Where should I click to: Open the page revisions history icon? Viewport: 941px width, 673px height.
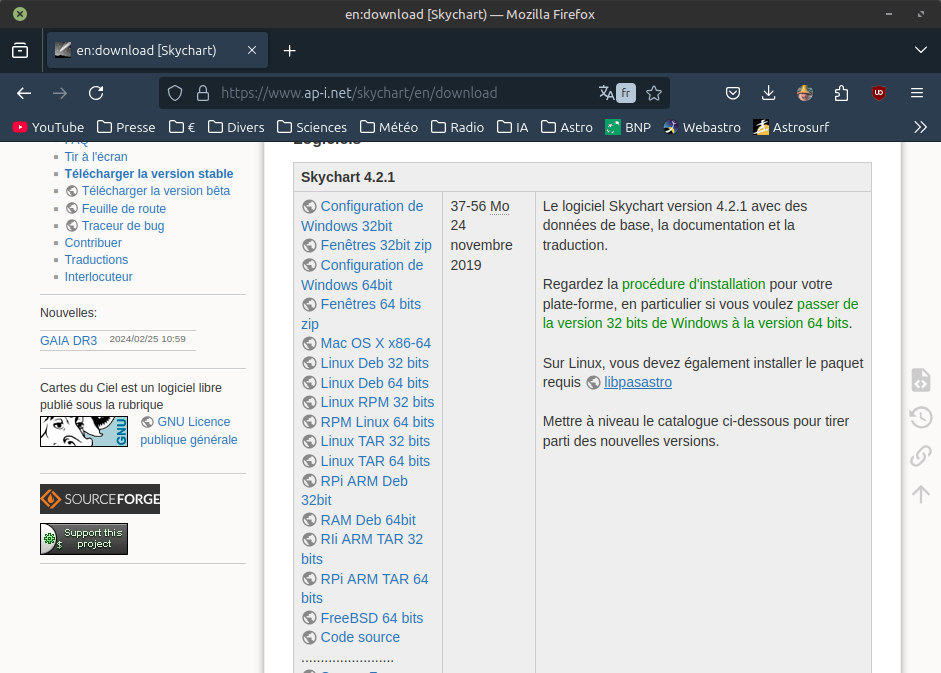coord(920,417)
